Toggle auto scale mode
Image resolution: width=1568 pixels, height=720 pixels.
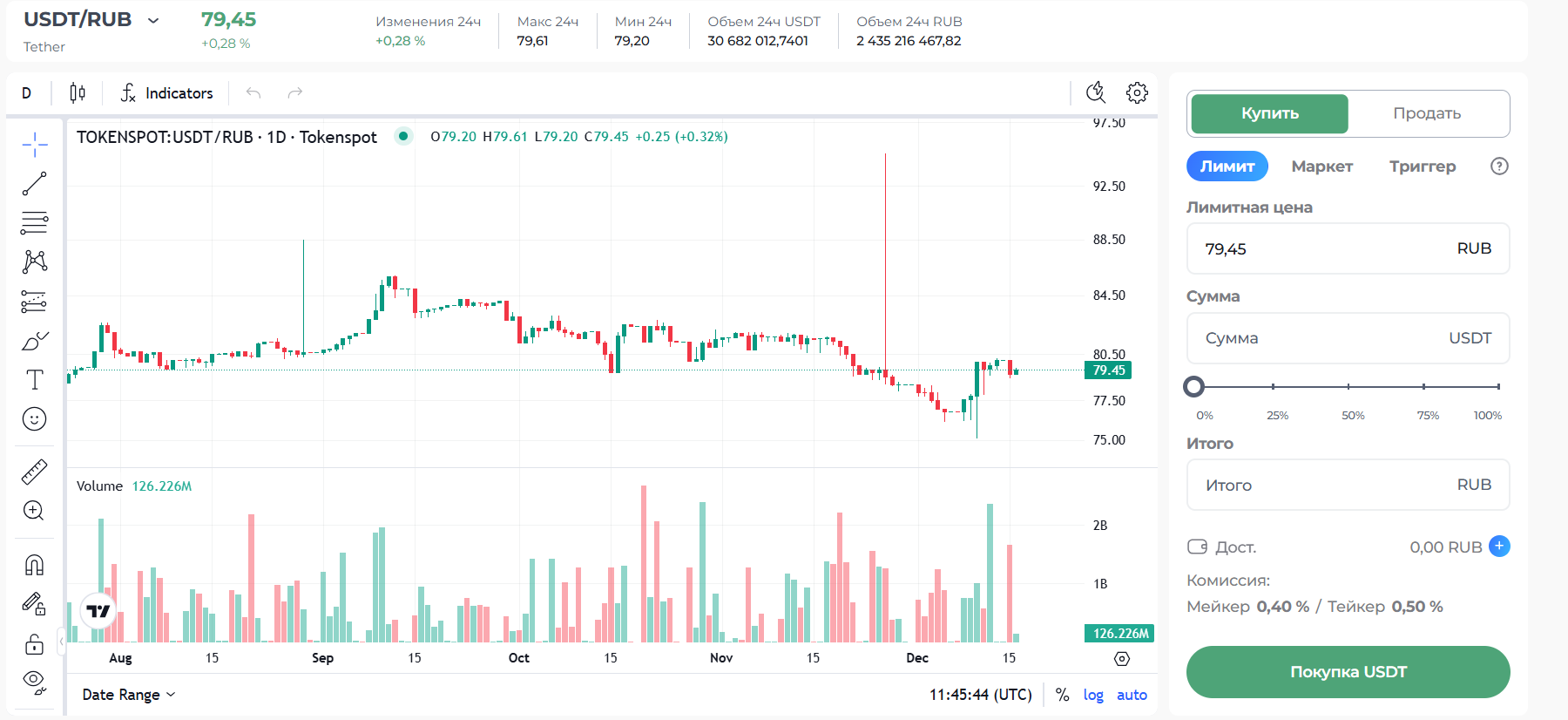click(x=1132, y=695)
